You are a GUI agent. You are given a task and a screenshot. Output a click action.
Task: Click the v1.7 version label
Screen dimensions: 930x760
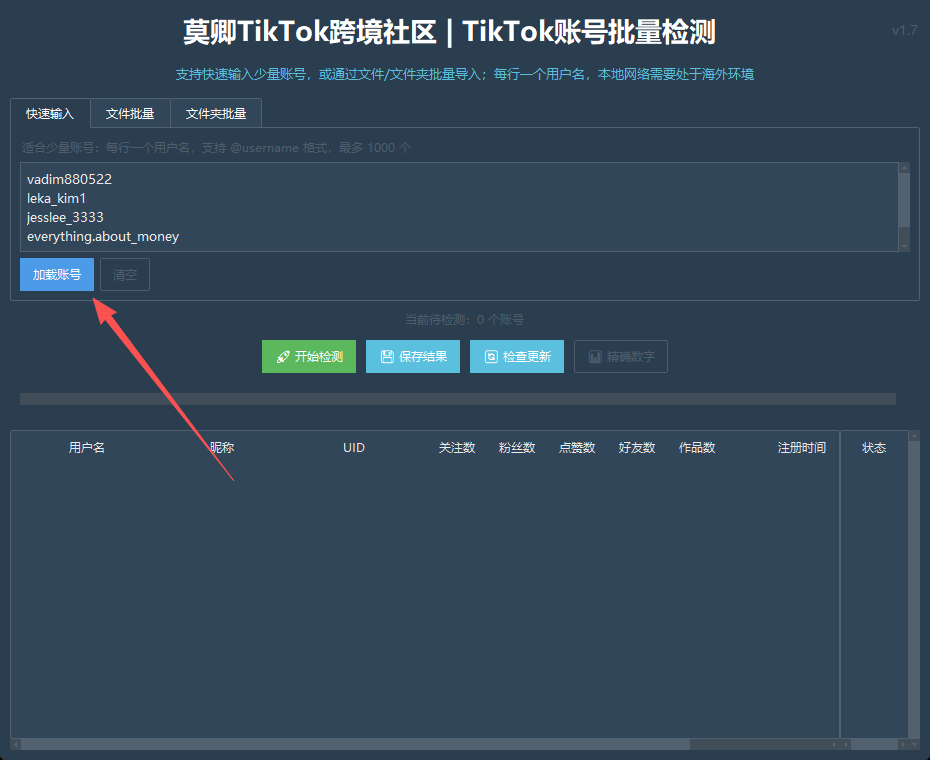(x=904, y=30)
